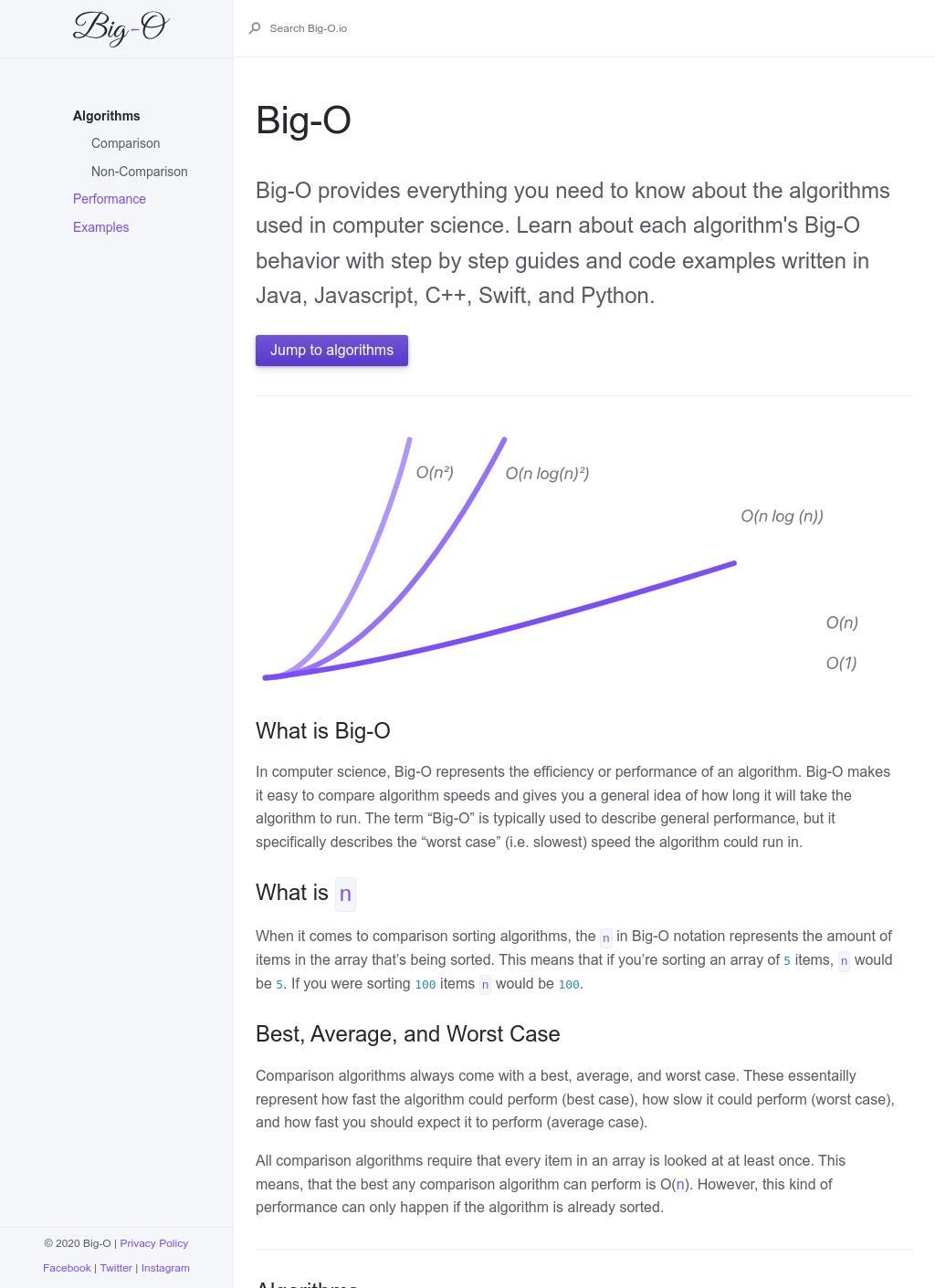Click the search magnifier icon
935x1288 pixels.
click(x=255, y=28)
